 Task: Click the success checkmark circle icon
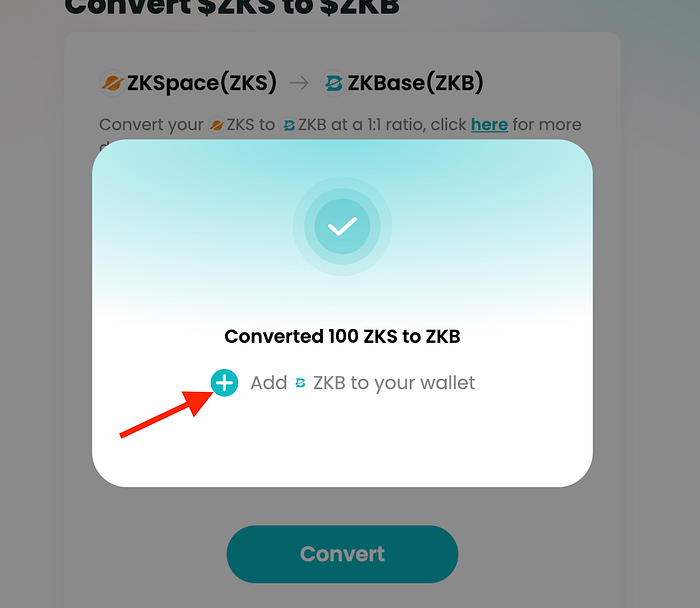[x=342, y=226]
